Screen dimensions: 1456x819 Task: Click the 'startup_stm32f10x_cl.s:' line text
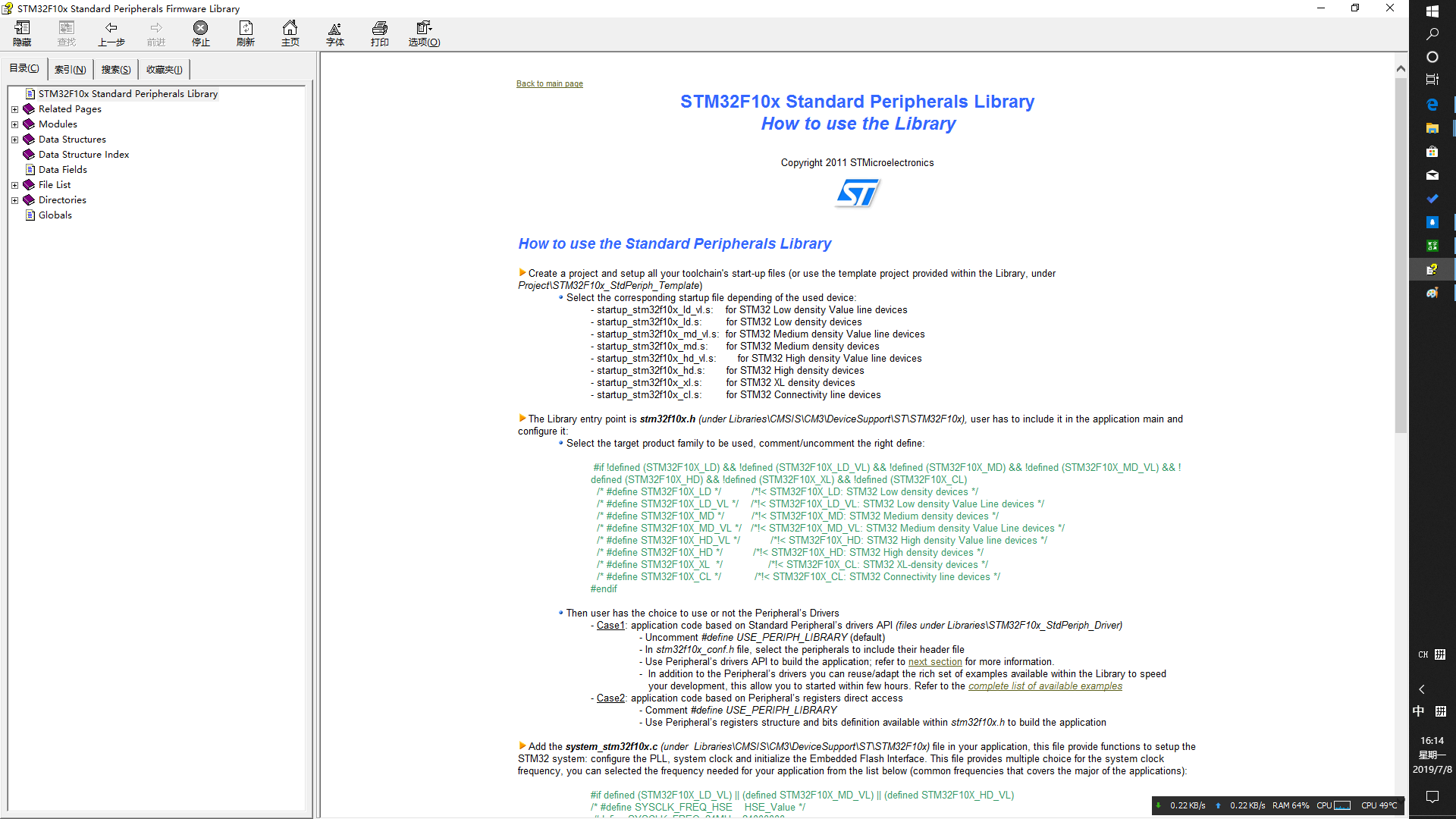[x=649, y=395]
